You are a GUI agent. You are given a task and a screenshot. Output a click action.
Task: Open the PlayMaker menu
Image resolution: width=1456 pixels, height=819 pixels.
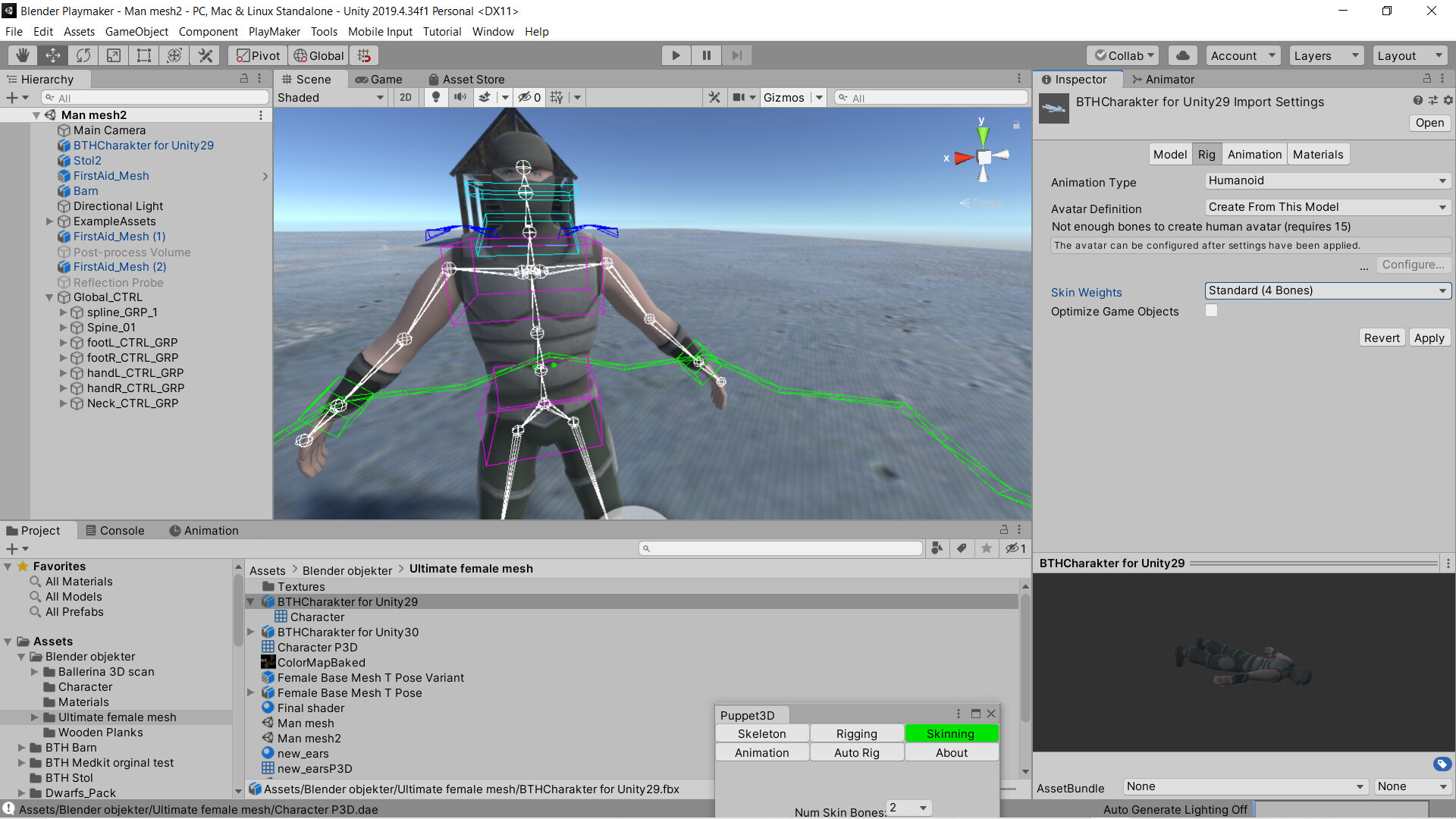(274, 31)
